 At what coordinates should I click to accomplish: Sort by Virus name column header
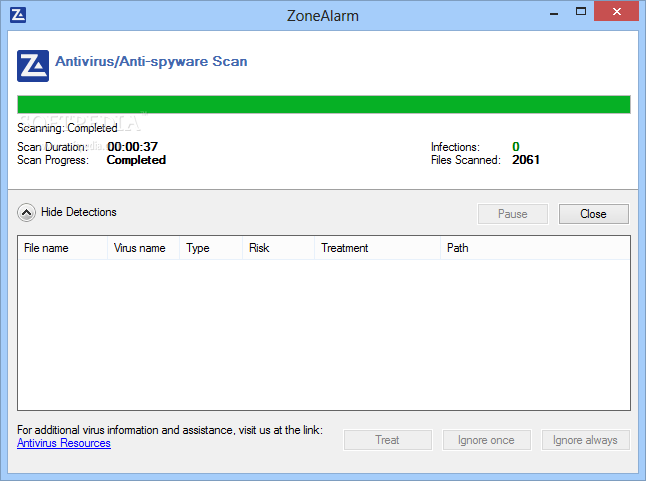coord(143,248)
